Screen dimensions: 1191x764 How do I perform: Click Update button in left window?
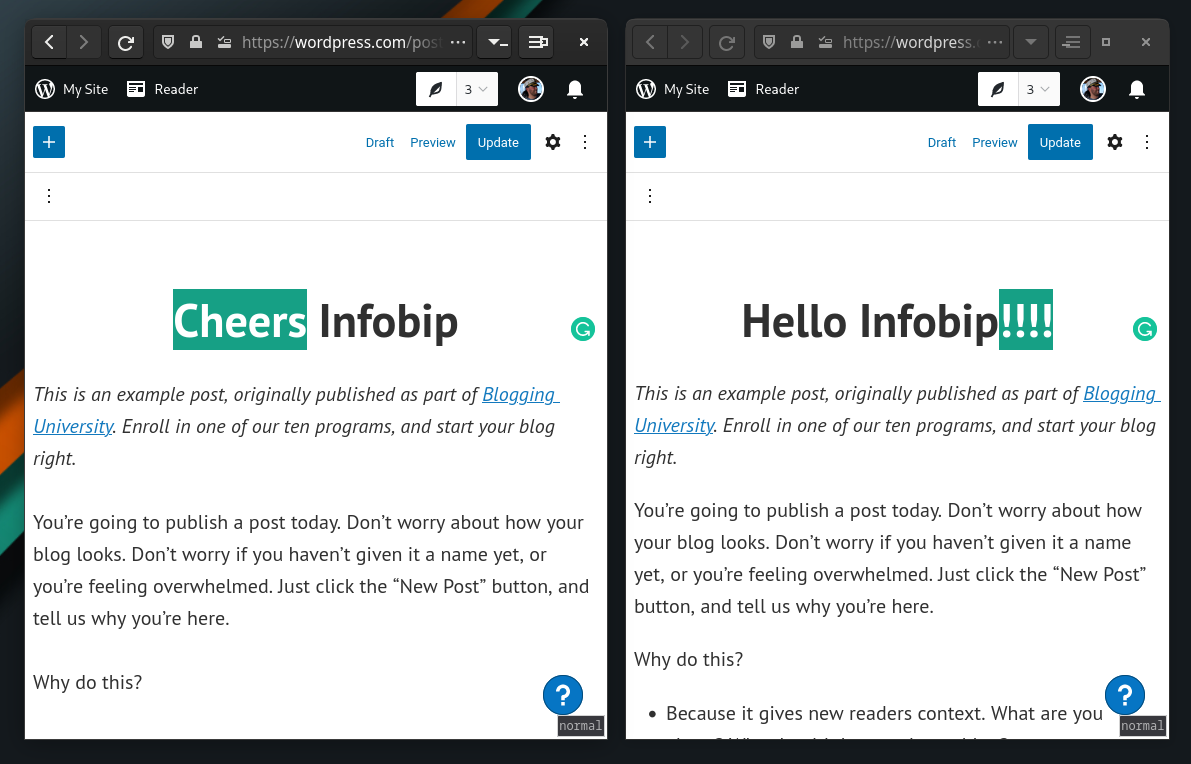[498, 142]
